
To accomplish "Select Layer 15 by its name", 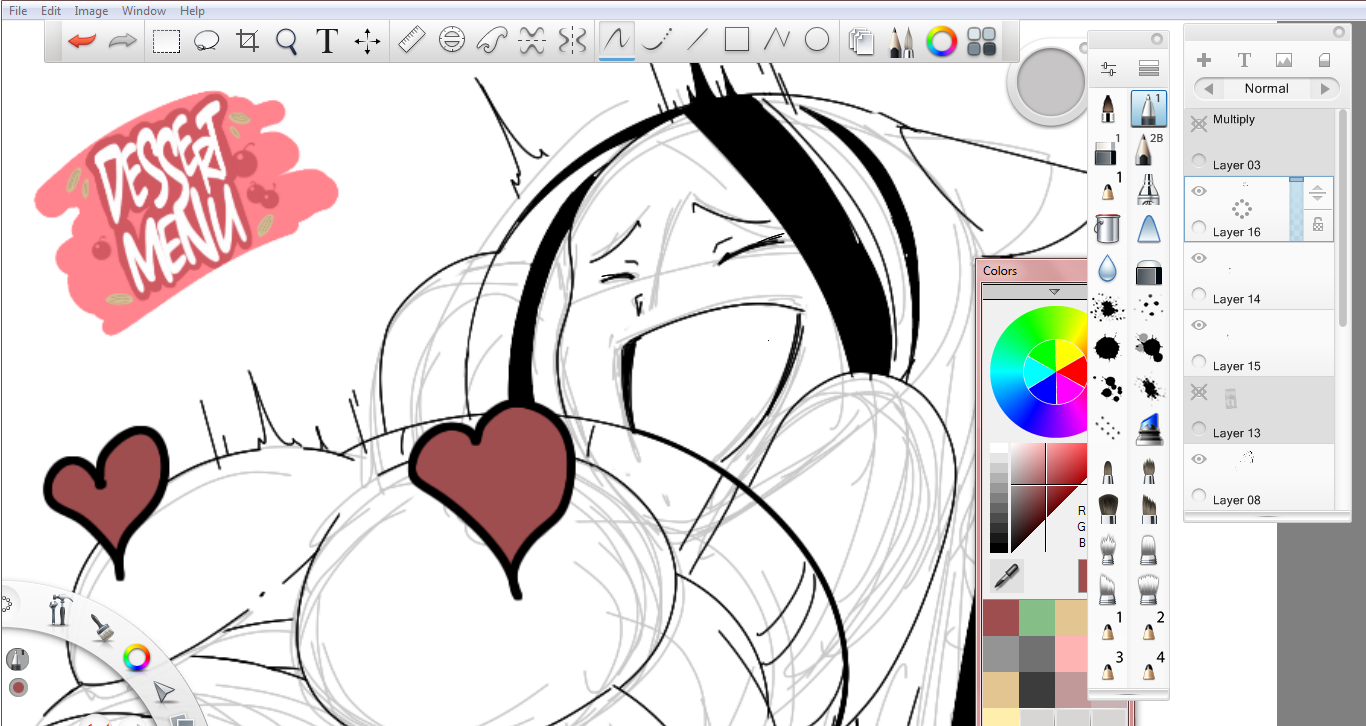I will click(1237, 366).
